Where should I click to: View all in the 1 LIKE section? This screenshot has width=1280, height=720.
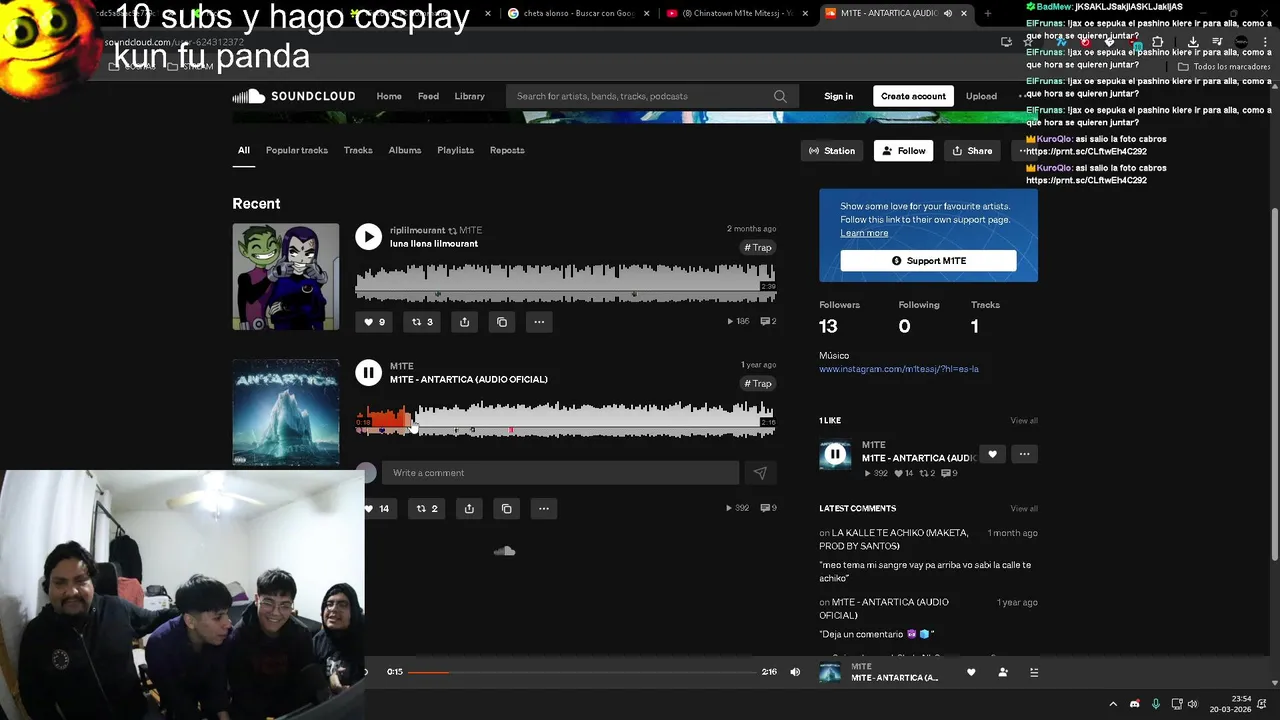[1024, 421]
